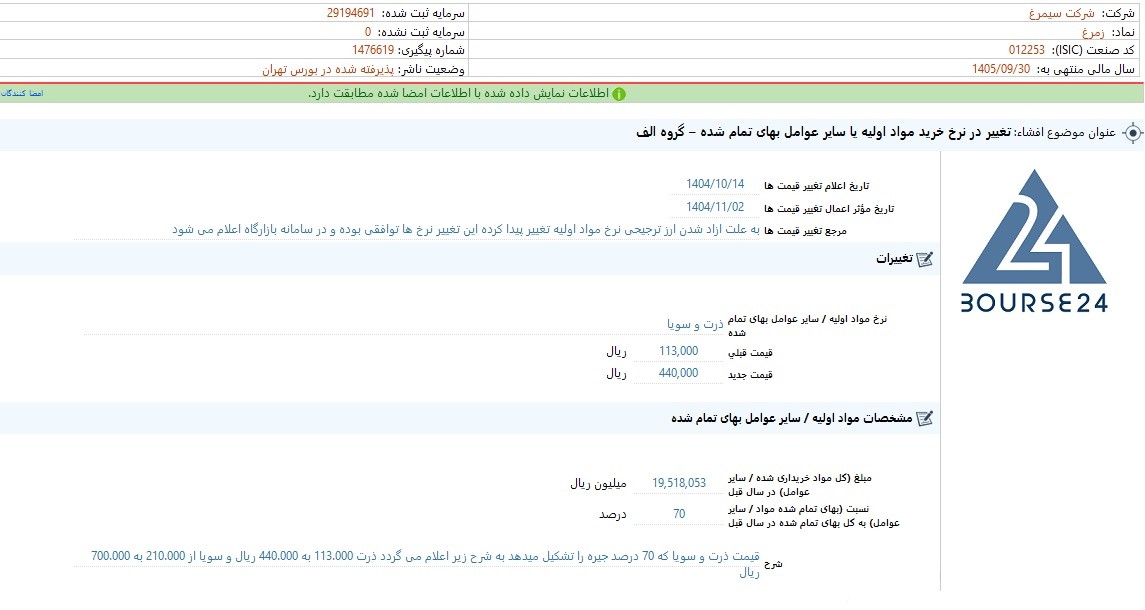This screenshot has width=1145, height=610.
Task: Select the ISIC industry code 012253
Action: tap(1027, 50)
